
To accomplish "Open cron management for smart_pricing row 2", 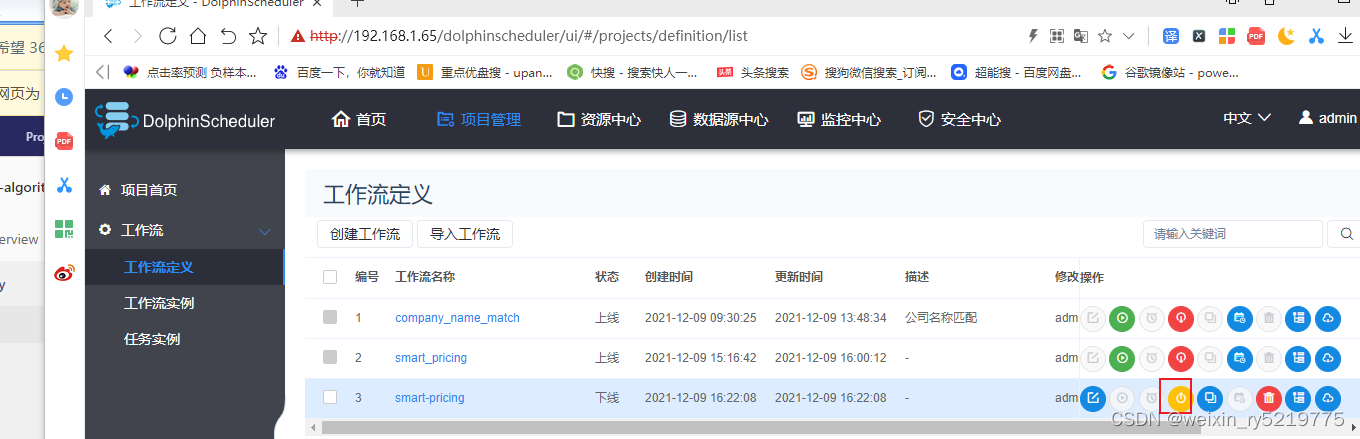I will (x=1240, y=357).
